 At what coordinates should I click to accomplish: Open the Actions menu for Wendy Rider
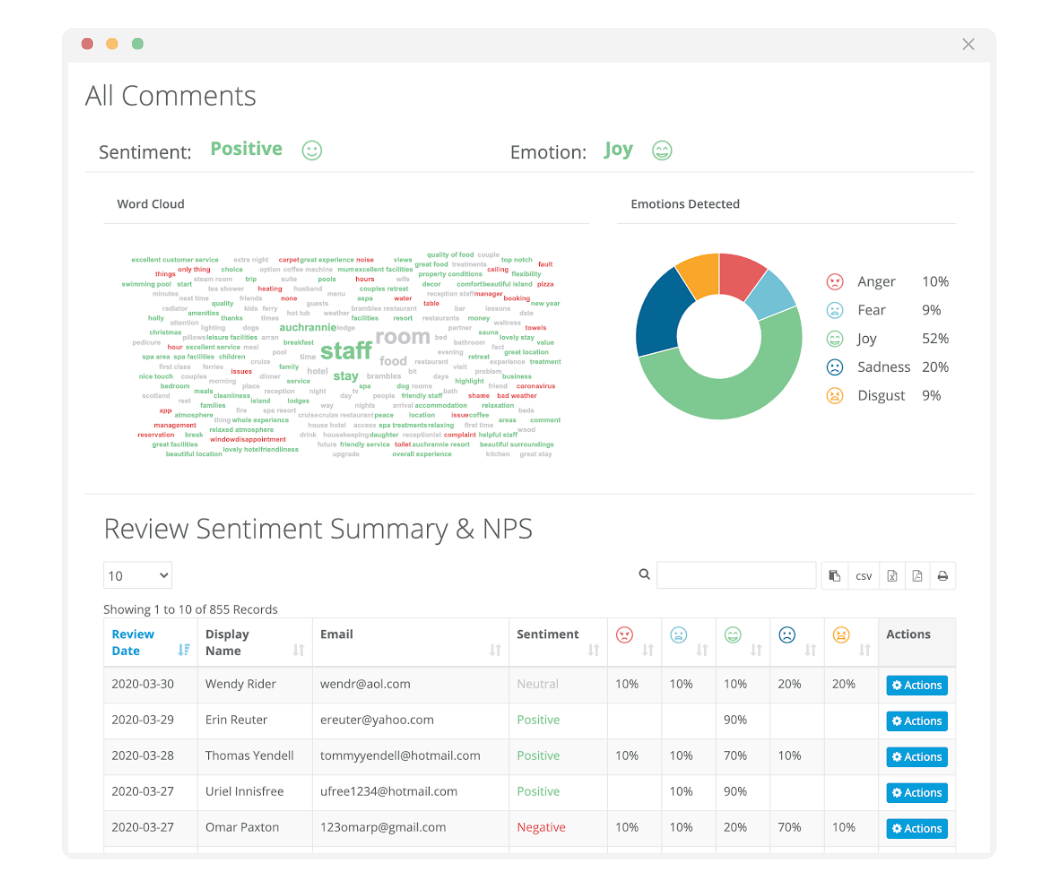pyautogui.click(x=916, y=685)
